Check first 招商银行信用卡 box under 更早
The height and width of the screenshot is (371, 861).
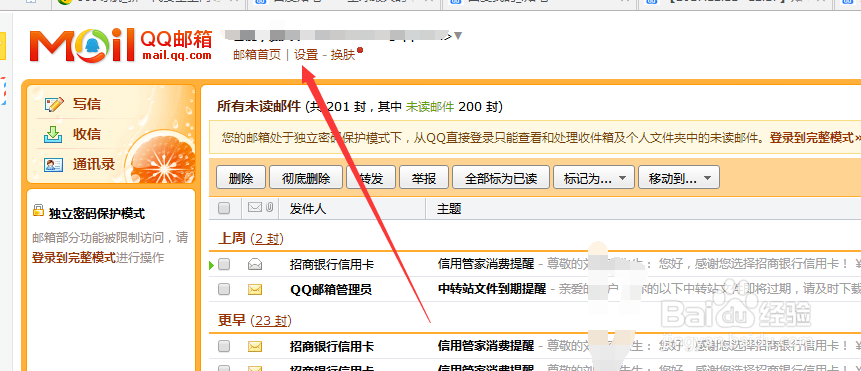pos(223,346)
